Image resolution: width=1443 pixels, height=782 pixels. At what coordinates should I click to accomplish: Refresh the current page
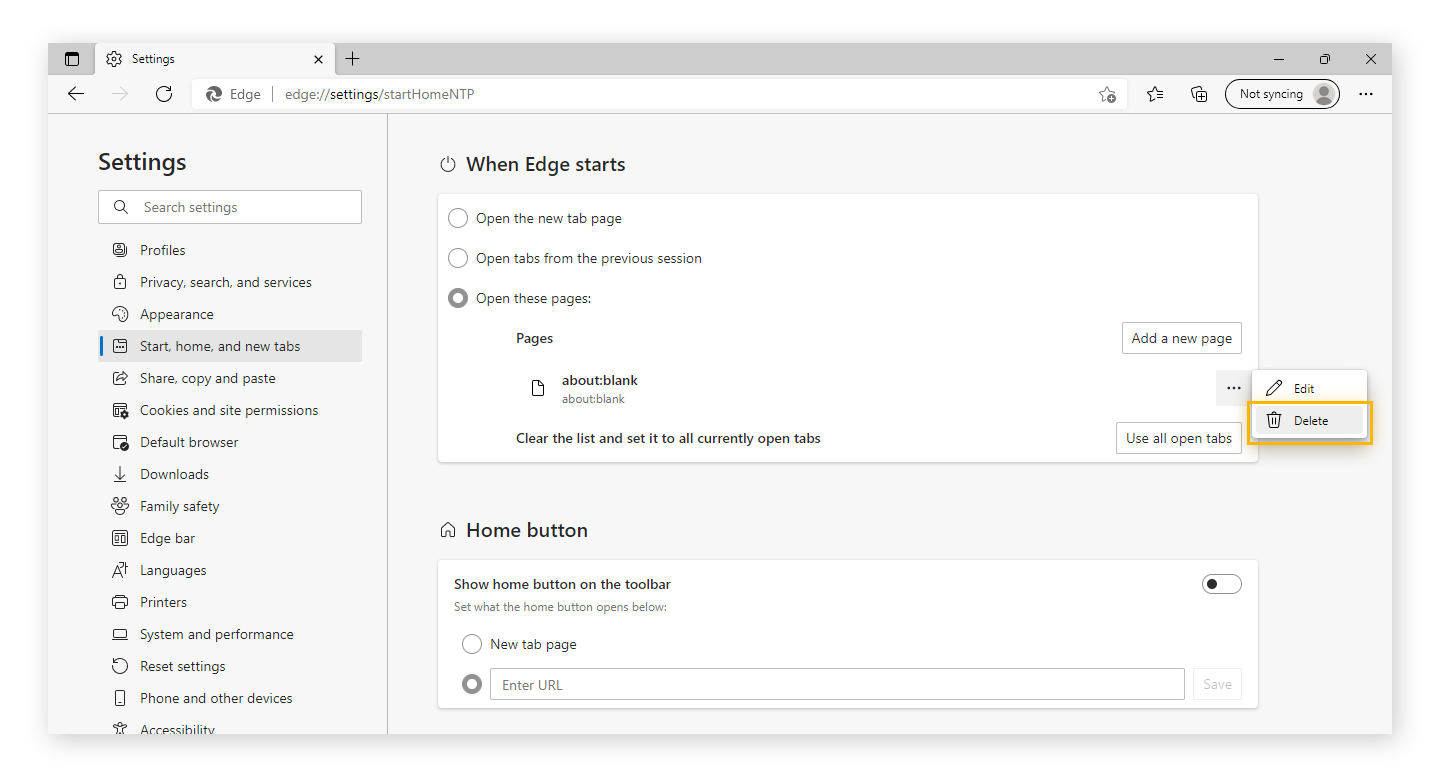[x=164, y=93]
